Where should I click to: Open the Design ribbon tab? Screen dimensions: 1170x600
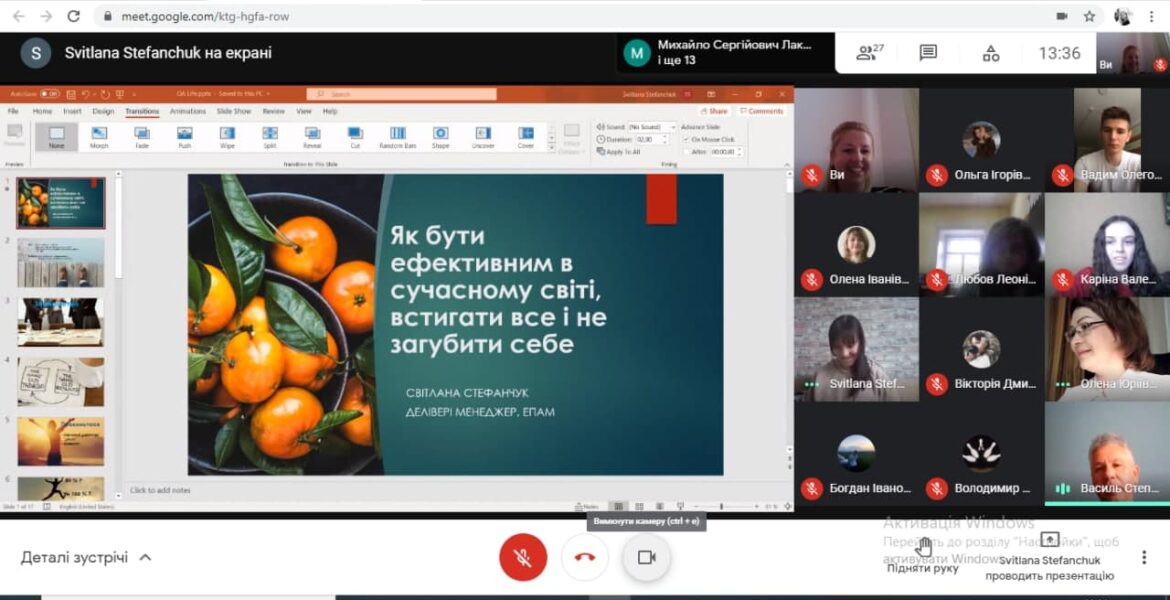[x=103, y=111]
